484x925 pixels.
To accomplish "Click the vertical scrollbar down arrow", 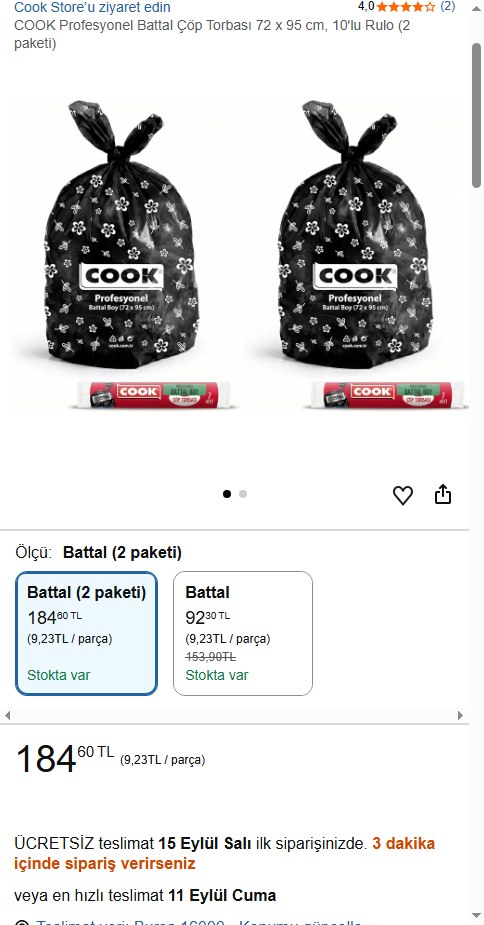I will tap(476, 915).
